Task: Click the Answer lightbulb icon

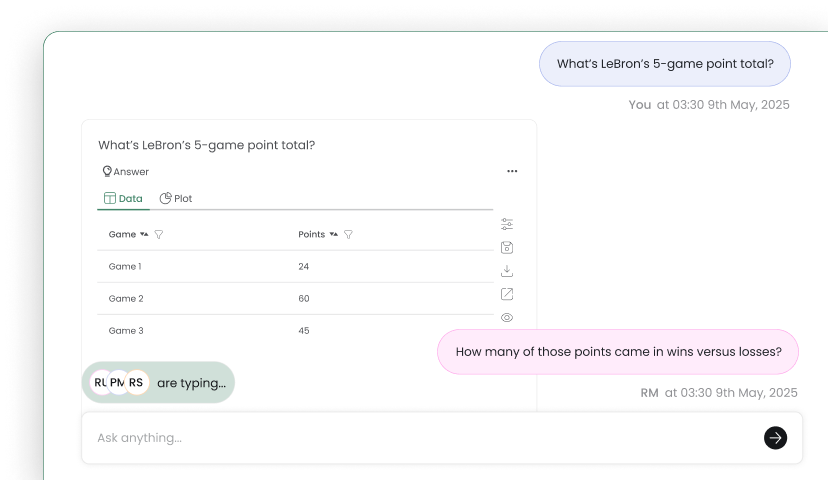Action: 107,171
